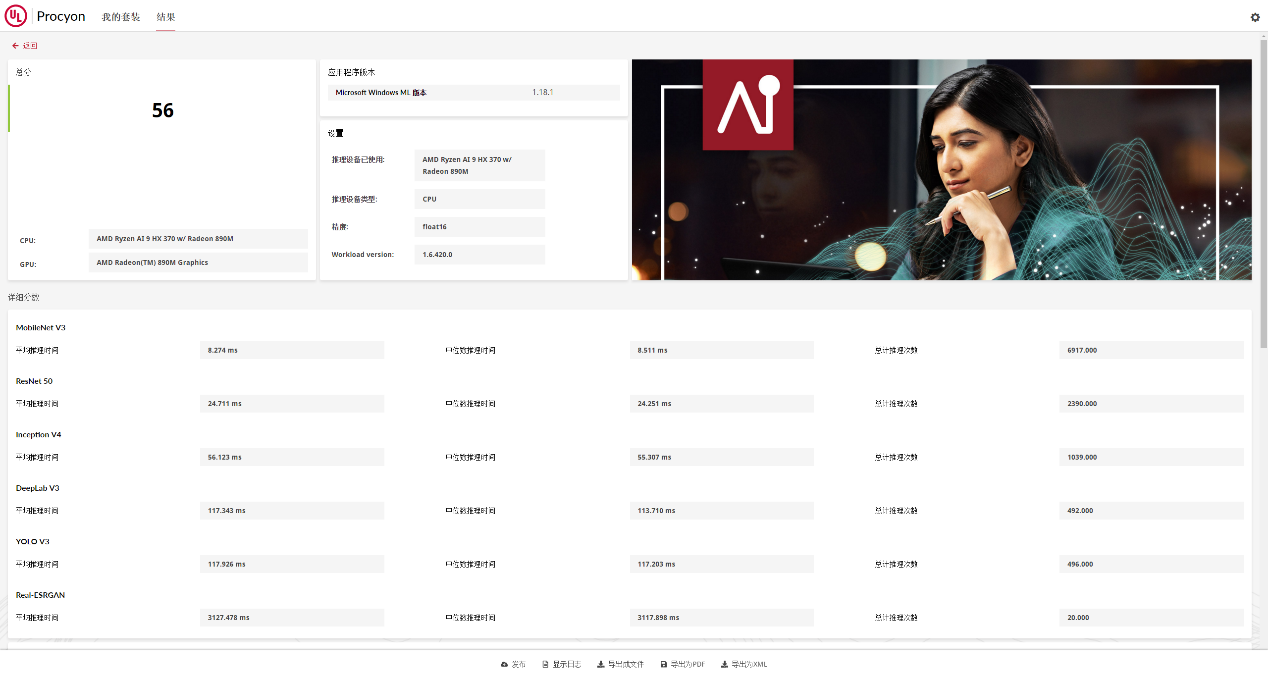Viewport: 1268px width, 678px height.
Task: Select the float16 precision value
Action: pyautogui.click(x=479, y=227)
